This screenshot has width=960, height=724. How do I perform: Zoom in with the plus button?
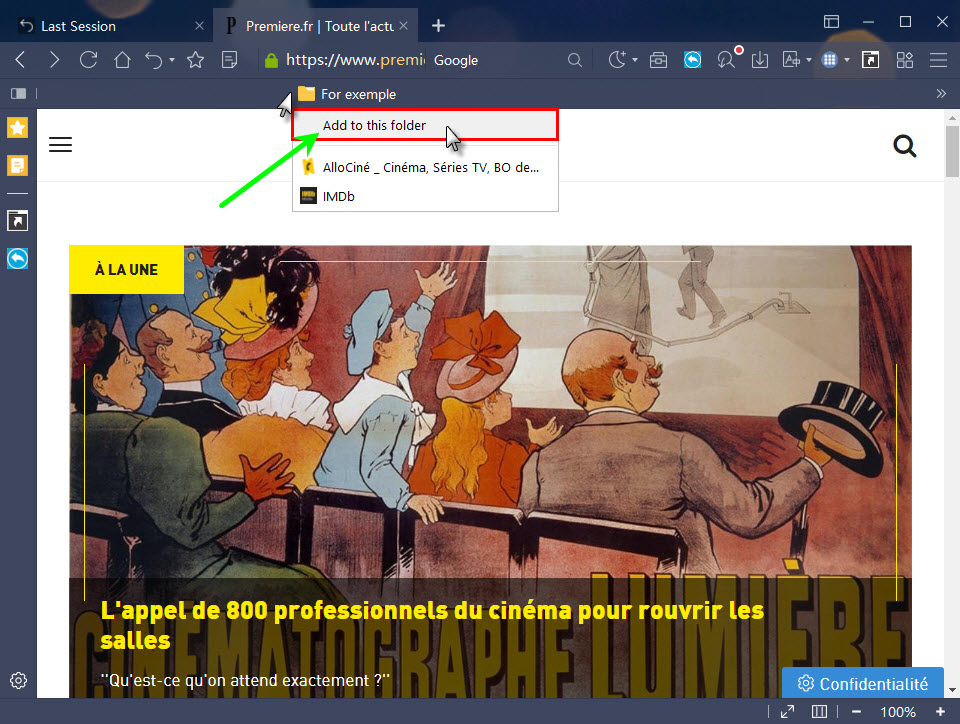940,712
